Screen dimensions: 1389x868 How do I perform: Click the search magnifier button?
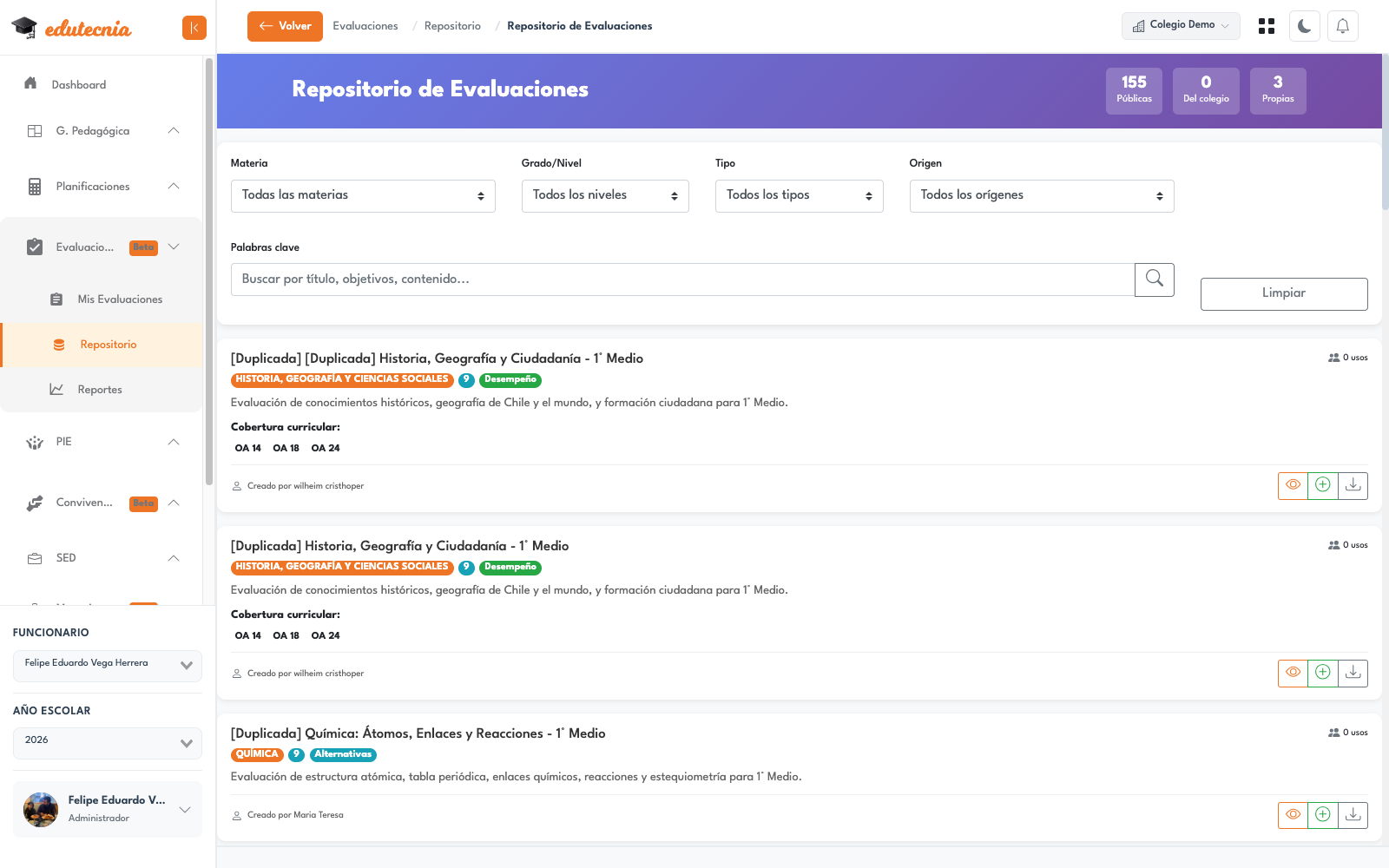coord(1155,279)
